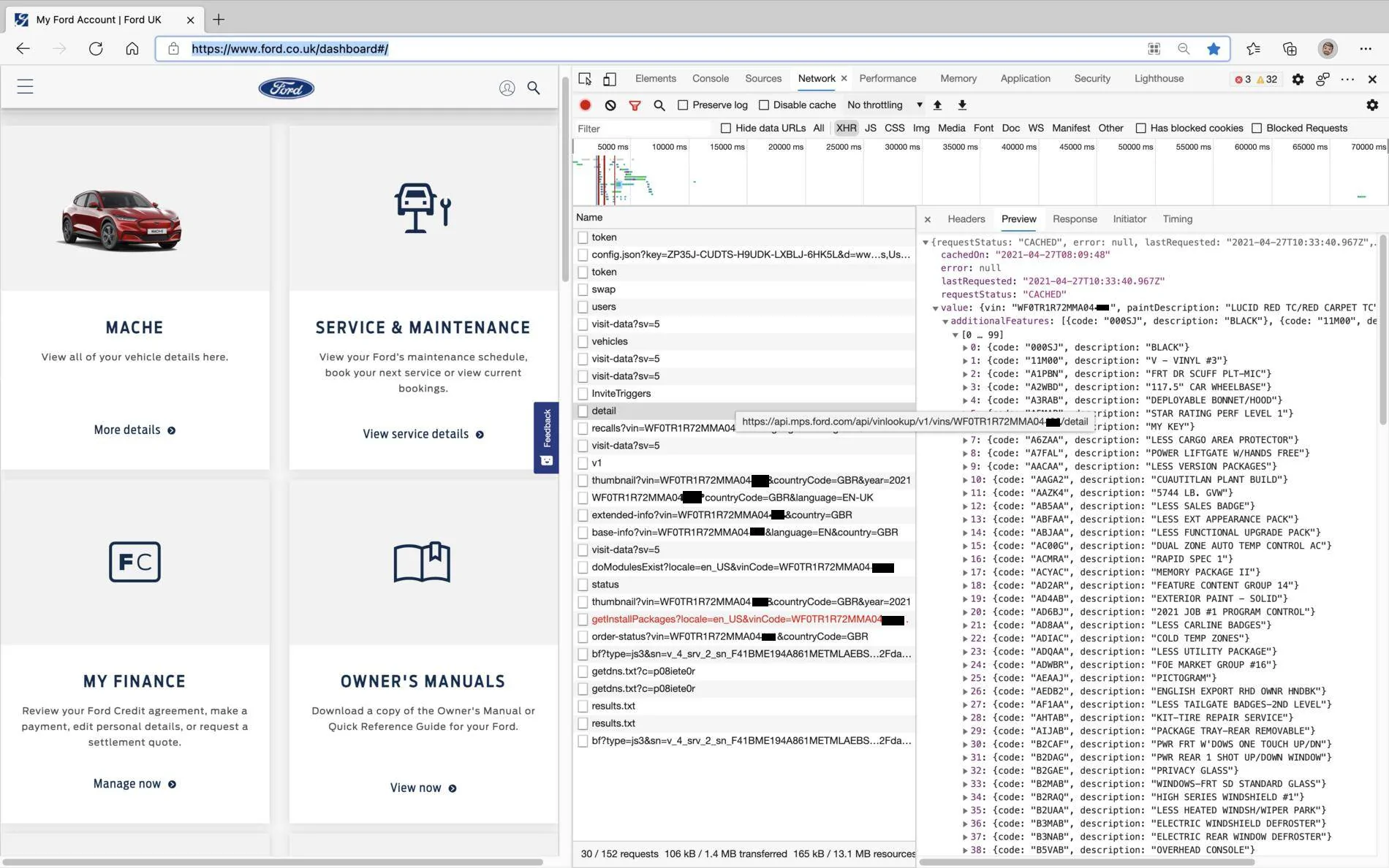Reload the Ford dashboard page
This screenshot has height=868, width=1389.
point(96,49)
